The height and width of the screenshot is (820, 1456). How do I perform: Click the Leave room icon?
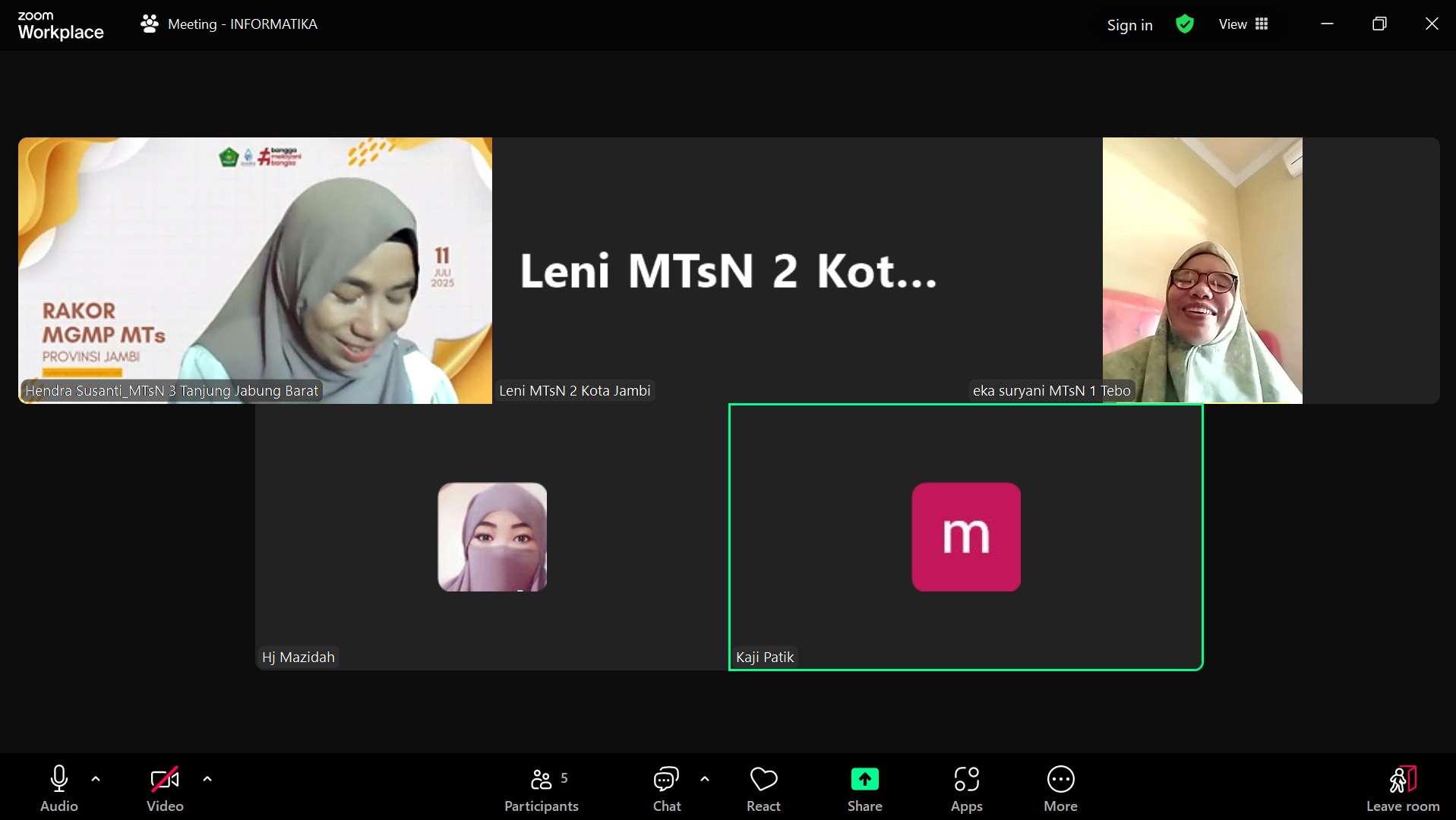coord(1402,780)
